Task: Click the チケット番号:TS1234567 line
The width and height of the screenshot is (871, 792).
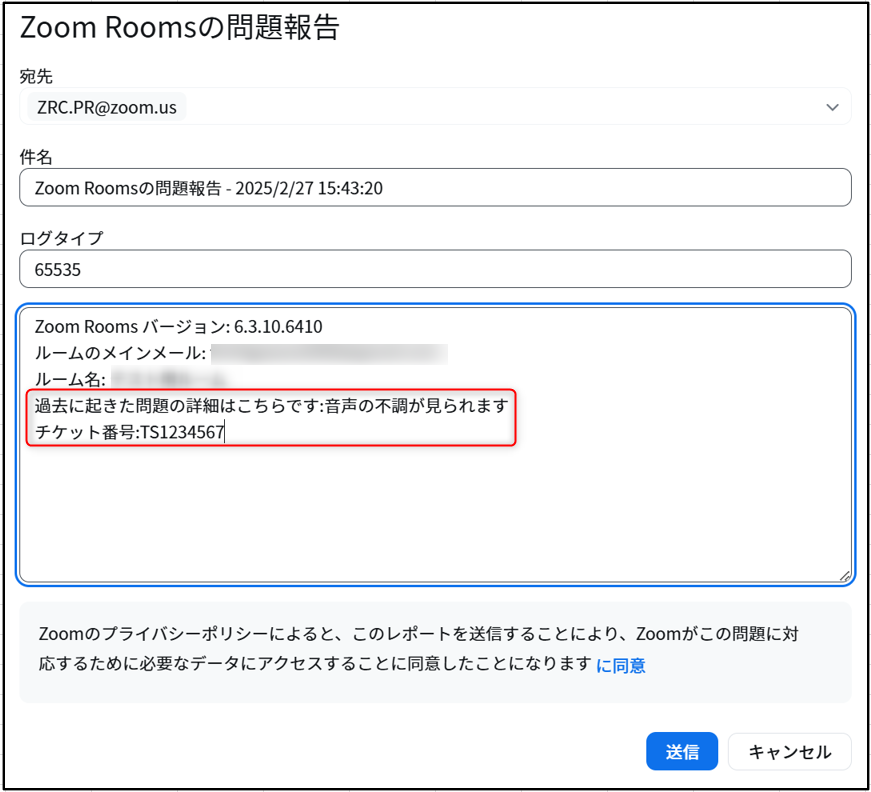Action: coord(129,432)
